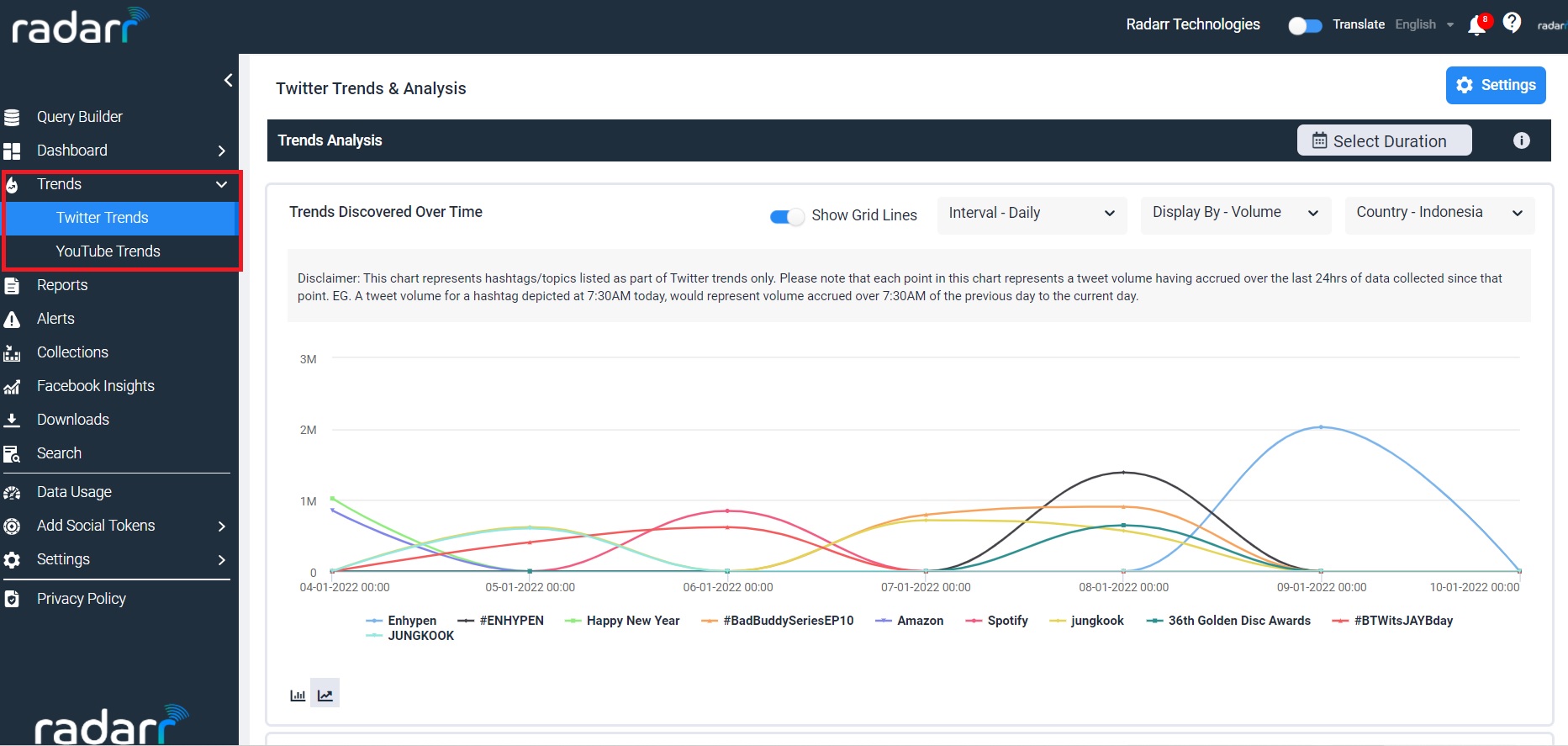
Task: Click the Enhypen peak data point on 09-01-2022
Action: point(1321,427)
